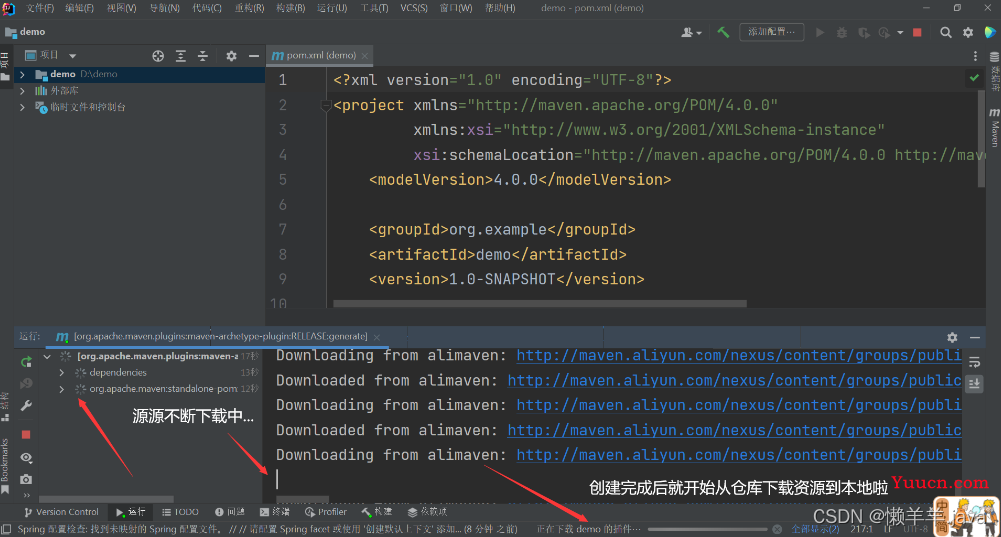Open the Maven tool window on right strip
The height and width of the screenshot is (537, 1001).
coord(994,128)
